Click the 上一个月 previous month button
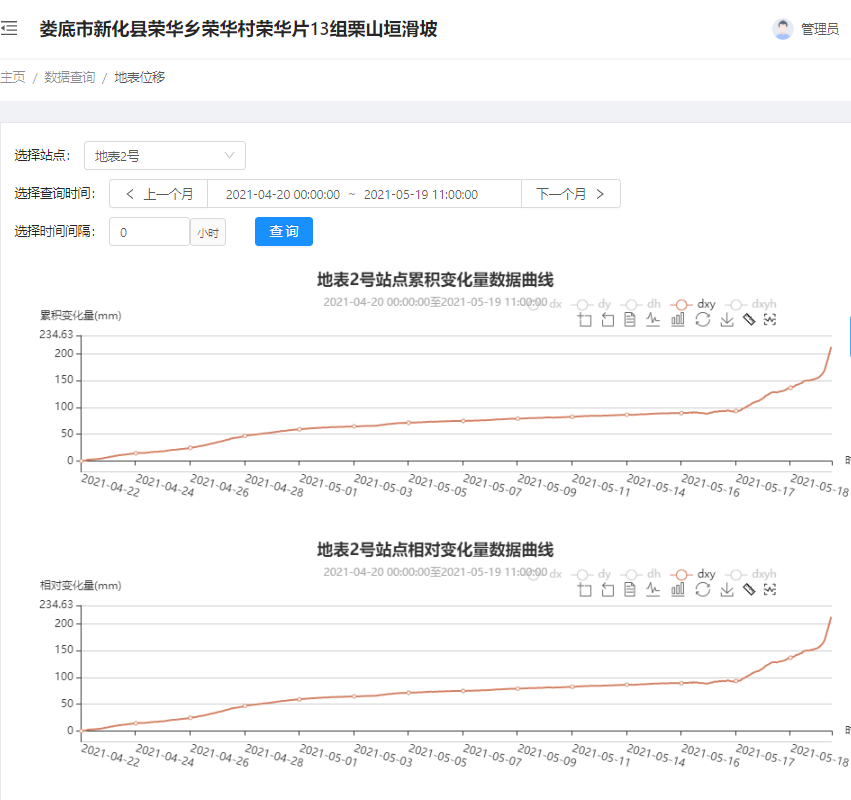 (159, 194)
